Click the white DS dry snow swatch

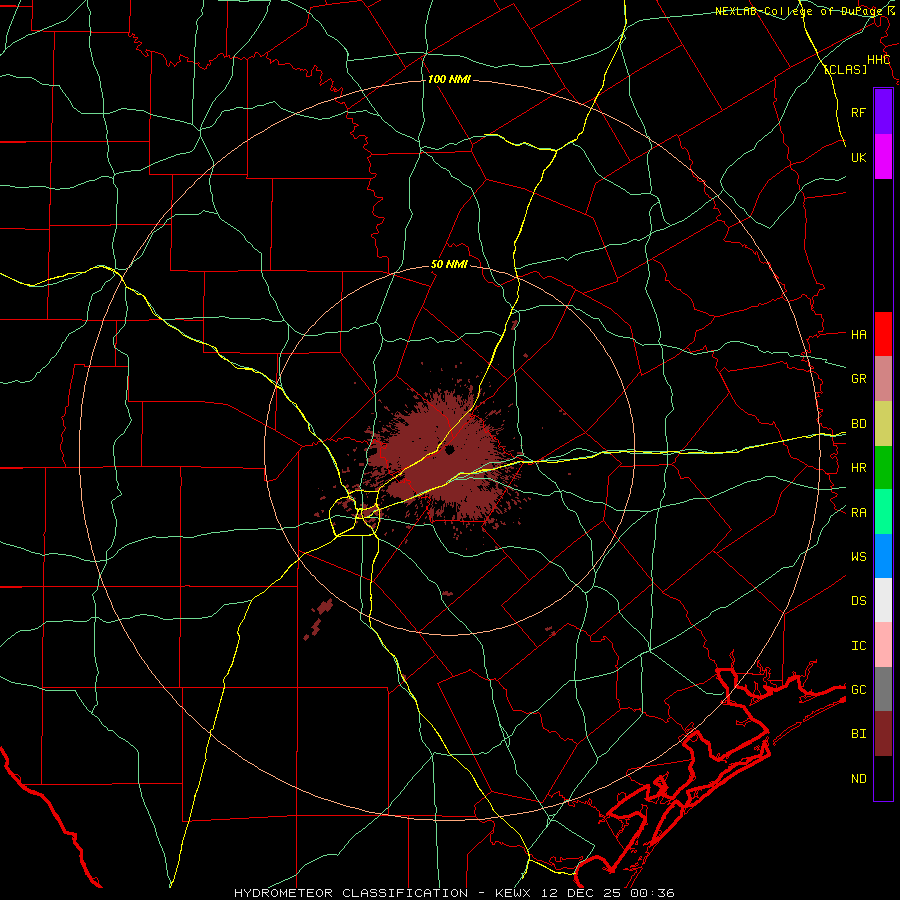coord(883,600)
